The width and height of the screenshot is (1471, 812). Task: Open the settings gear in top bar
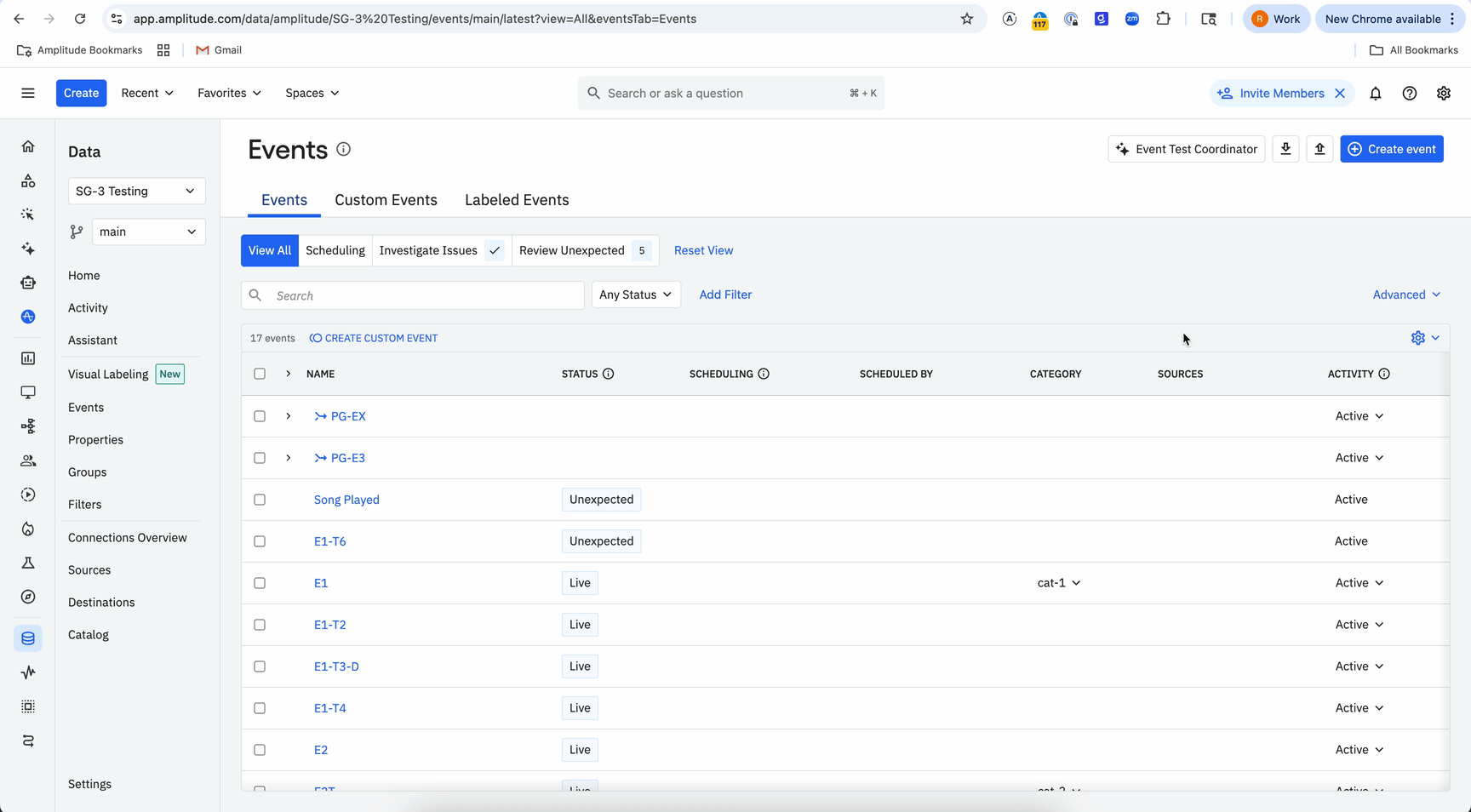pyautogui.click(x=1444, y=94)
